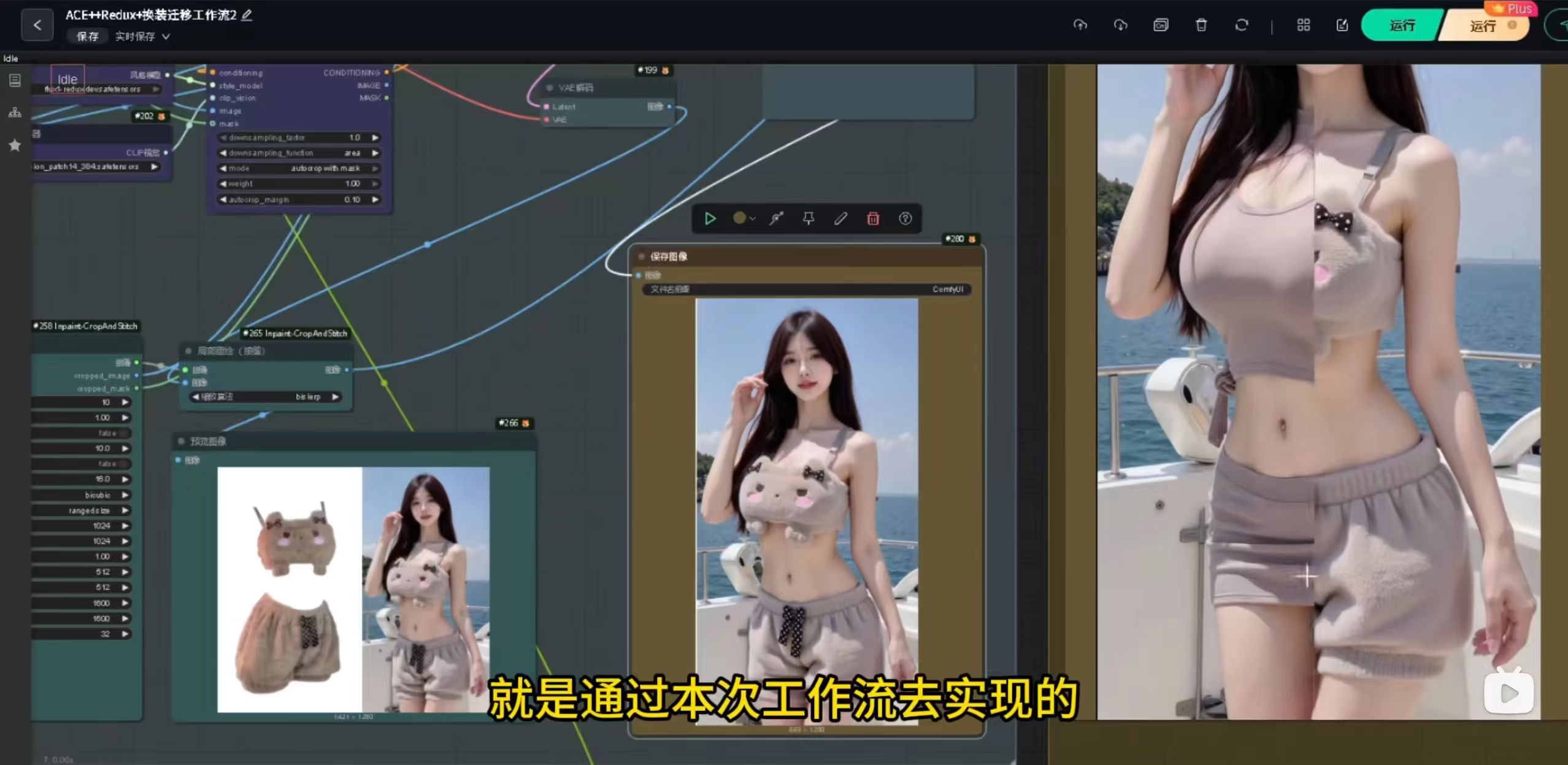Open node help with the question mark icon
This screenshot has width=1568, height=765.
tap(905, 218)
